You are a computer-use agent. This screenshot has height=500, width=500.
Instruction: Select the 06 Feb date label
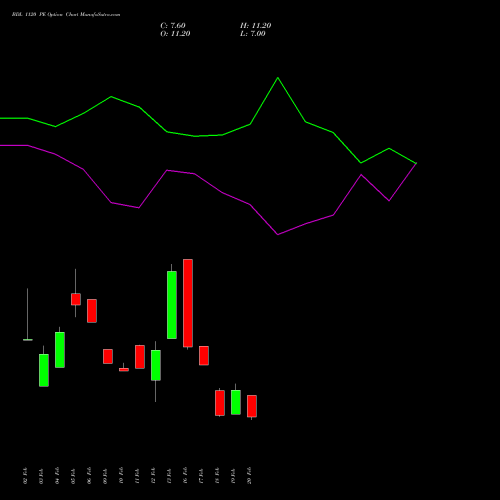(x=89, y=476)
